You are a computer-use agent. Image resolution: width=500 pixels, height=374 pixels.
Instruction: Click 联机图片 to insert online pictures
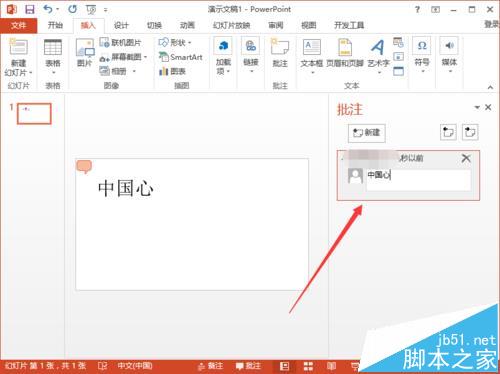point(120,42)
